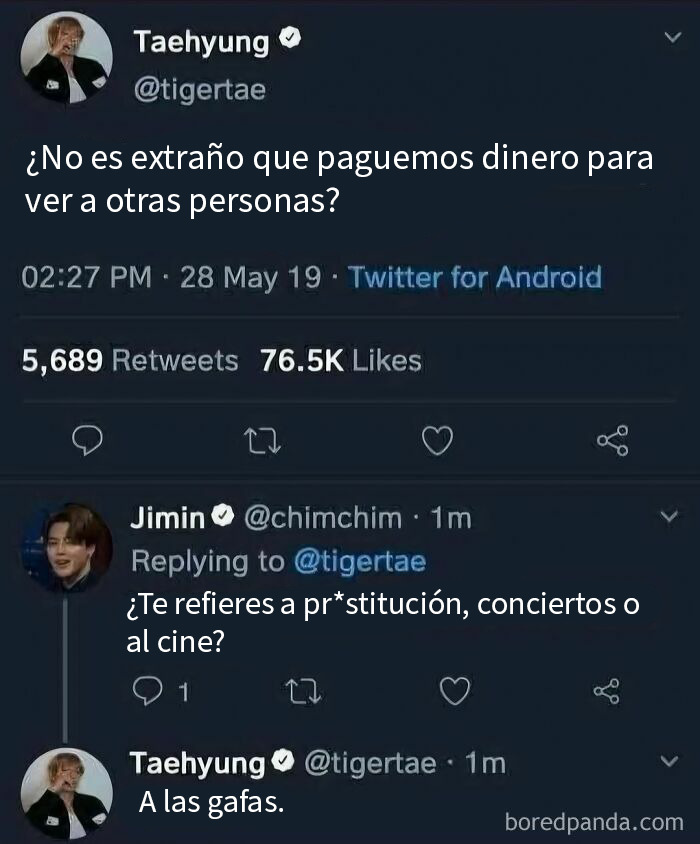Share Taehyung's tweet
This screenshot has height=844, width=700.
[611, 438]
